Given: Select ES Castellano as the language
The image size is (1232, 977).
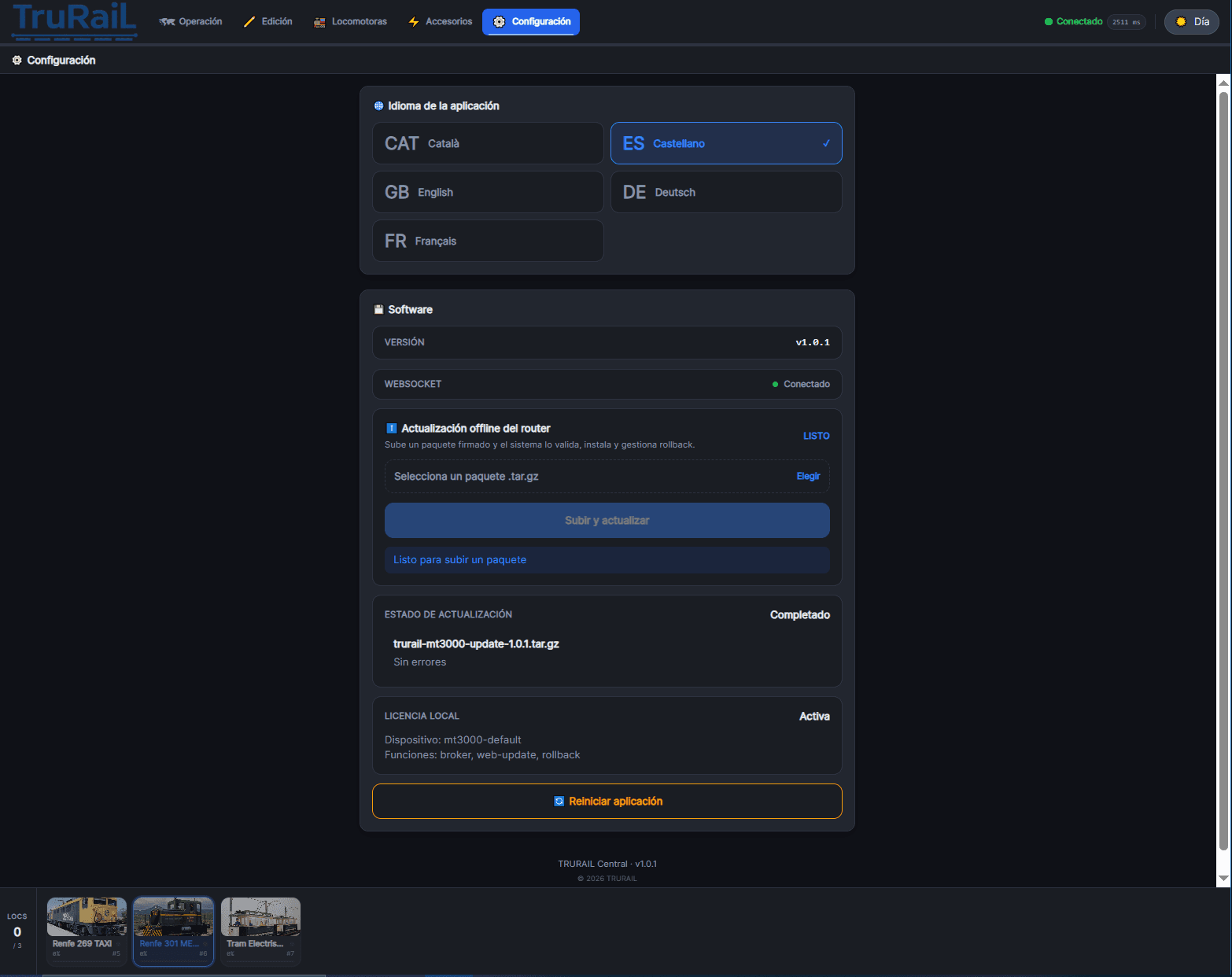Looking at the screenshot, I should [726, 143].
